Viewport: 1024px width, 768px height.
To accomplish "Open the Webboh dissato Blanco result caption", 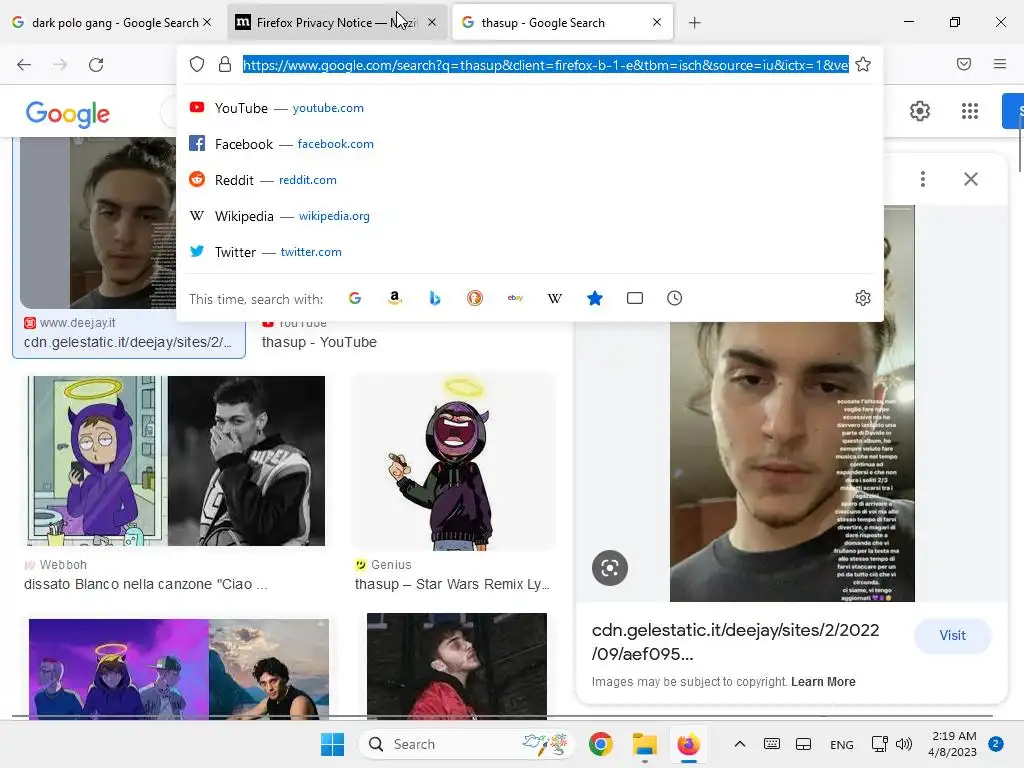I will pos(146,584).
